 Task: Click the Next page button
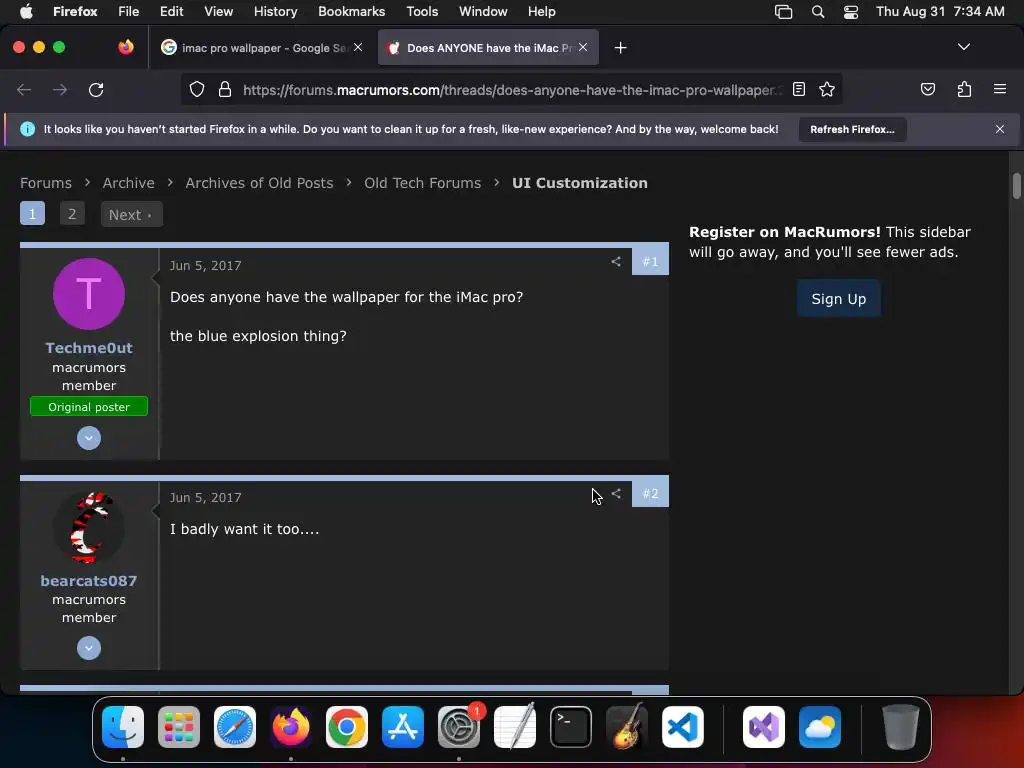pyautogui.click(x=131, y=214)
